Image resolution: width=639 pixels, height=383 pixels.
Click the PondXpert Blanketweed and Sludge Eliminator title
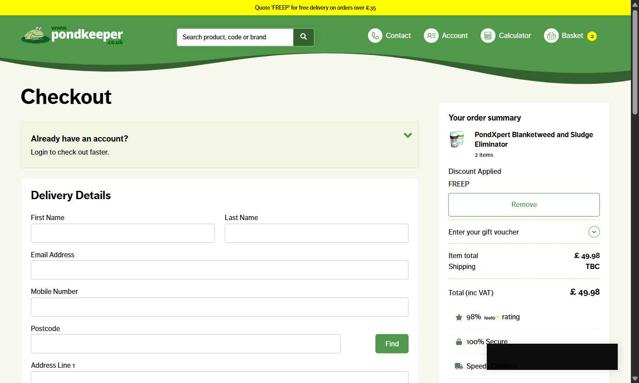tap(533, 139)
